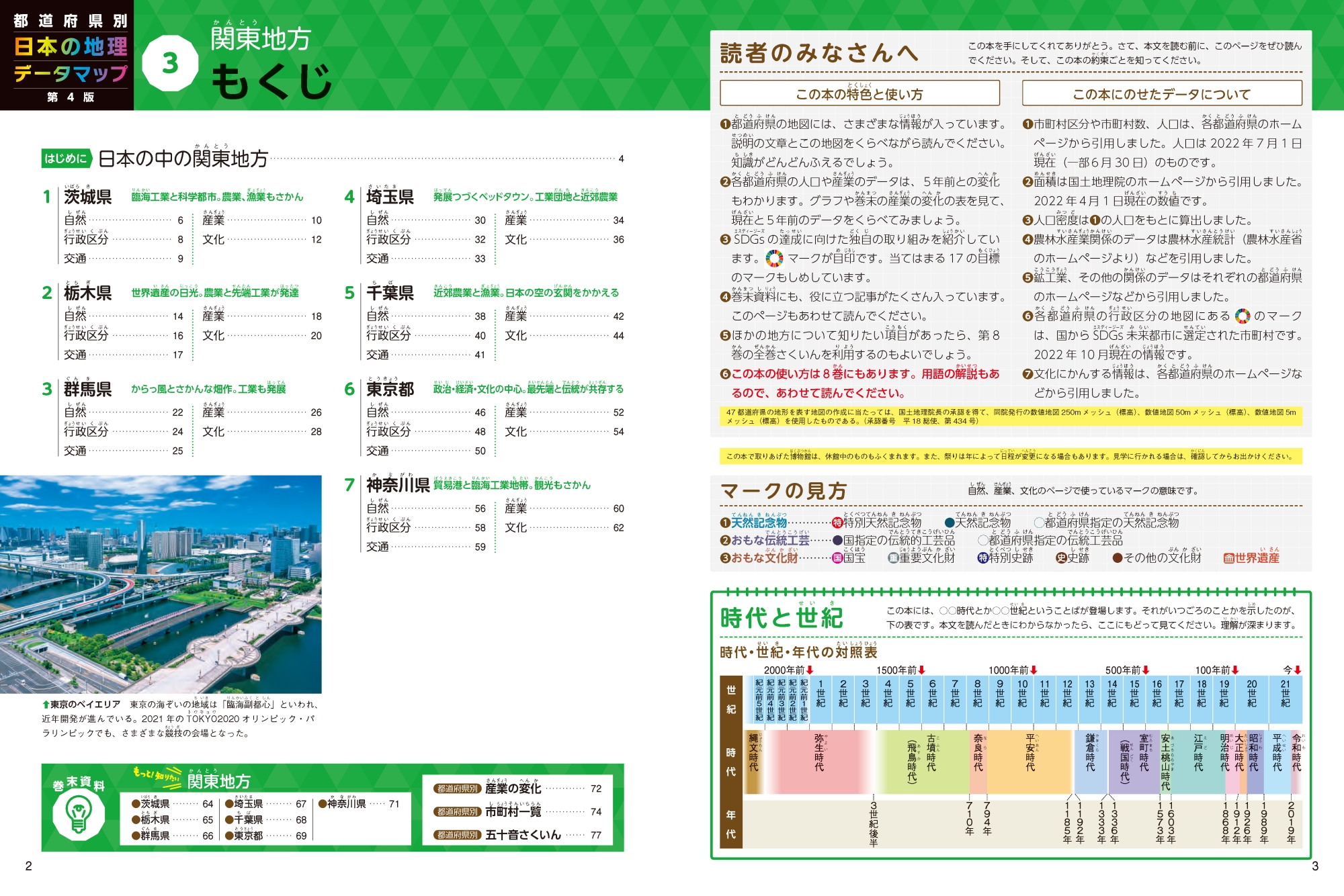Click 産業の変化 entry for page 72
Screen dimensions: 1344x896
point(543,789)
